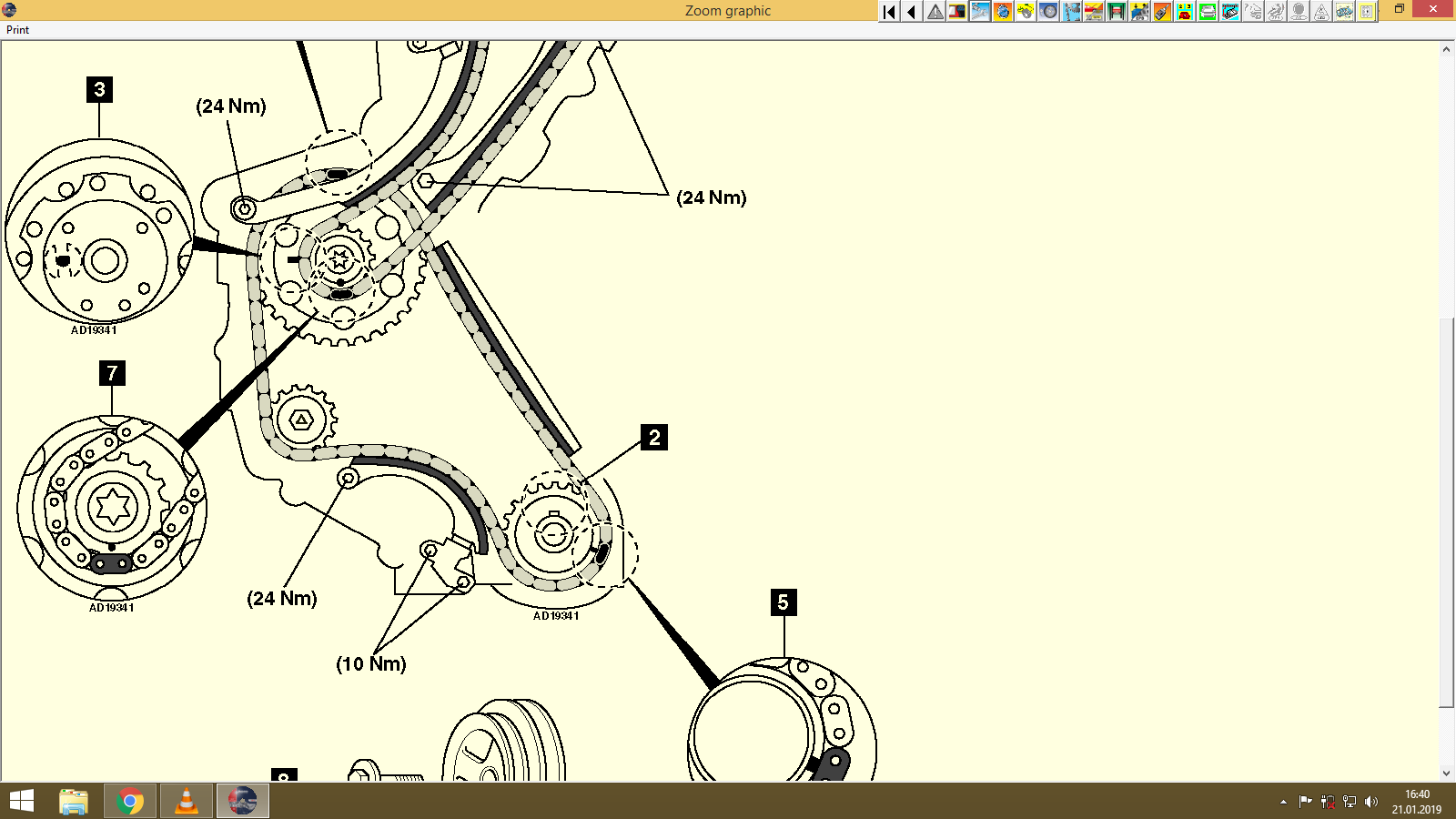Click the tyre and wheel data icon

pyautogui.click(x=1048, y=12)
